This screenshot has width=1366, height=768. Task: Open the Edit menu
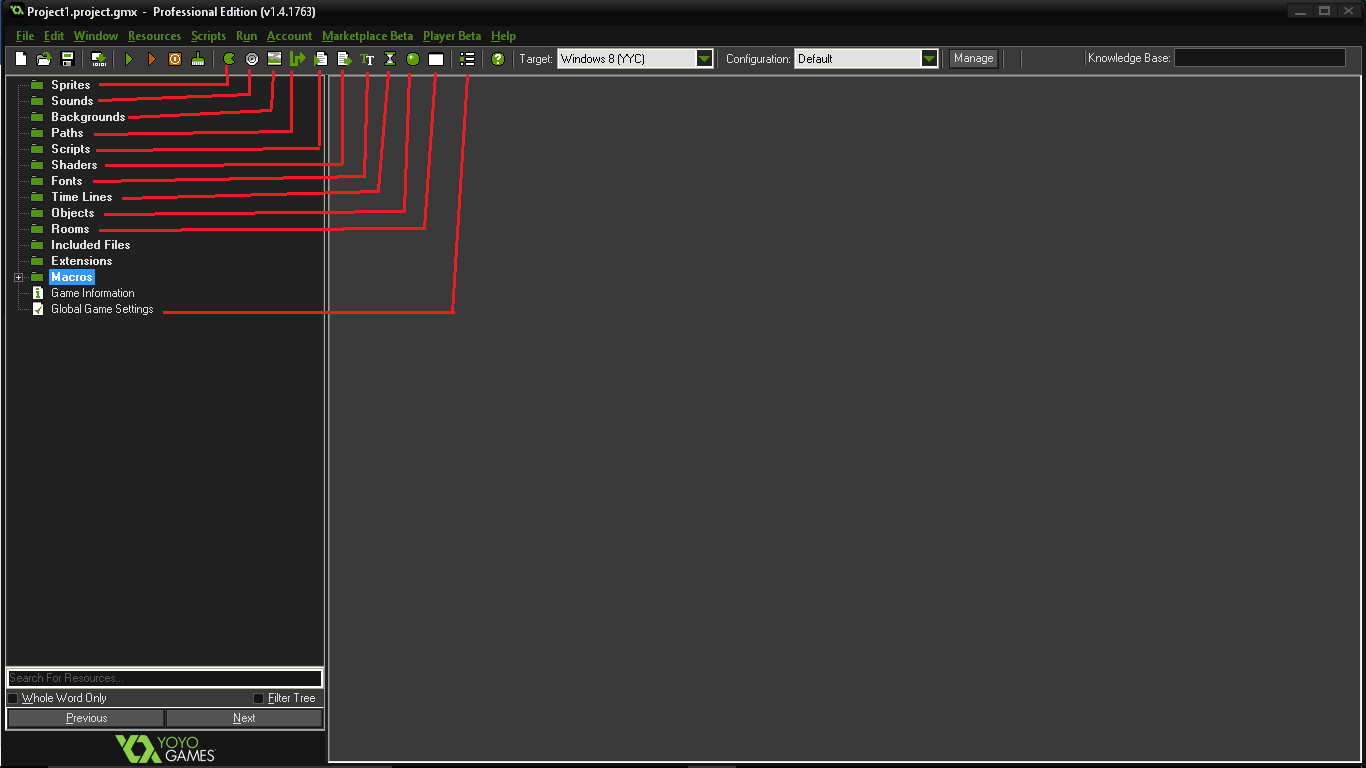[x=54, y=36]
